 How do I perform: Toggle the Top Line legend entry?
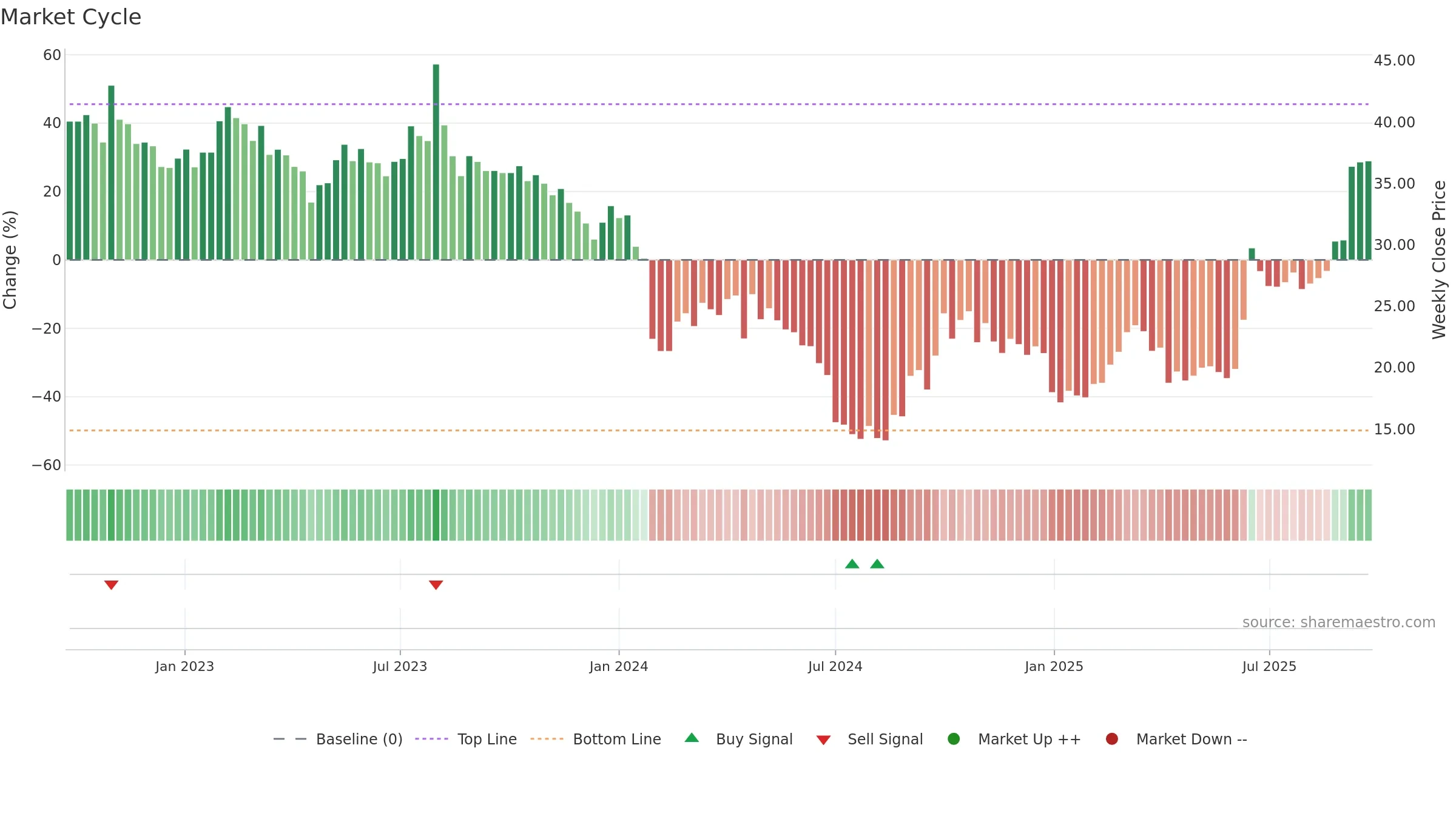point(466,739)
